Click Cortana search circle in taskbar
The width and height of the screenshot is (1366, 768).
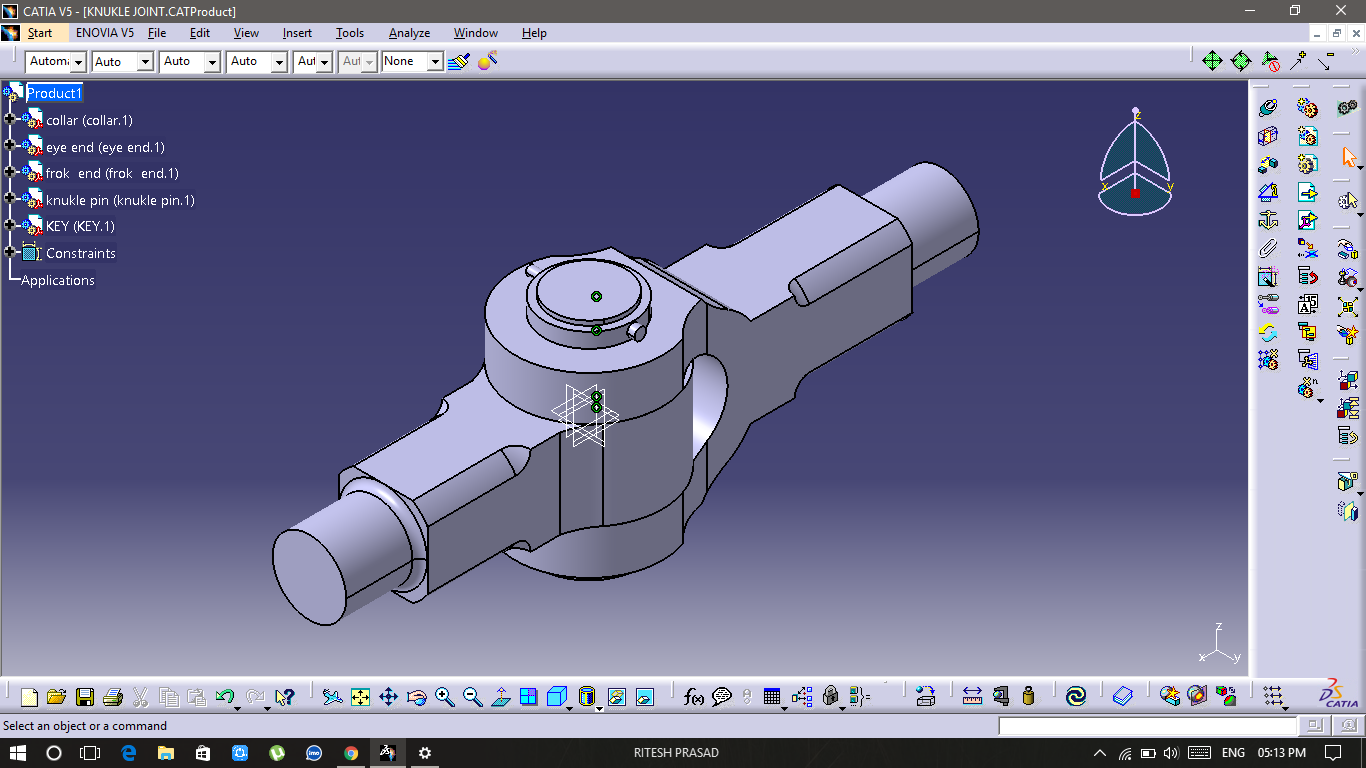click(x=54, y=752)
